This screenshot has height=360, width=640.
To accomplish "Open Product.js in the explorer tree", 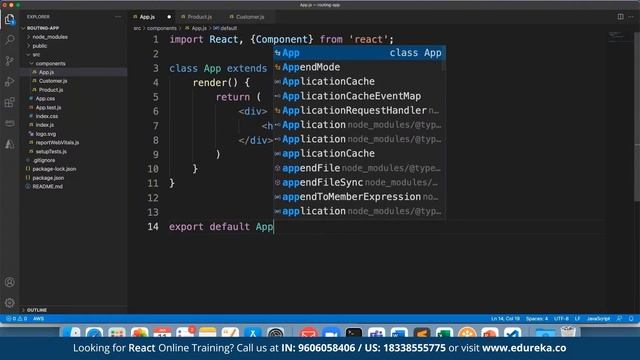I will [x=73, y=90].
